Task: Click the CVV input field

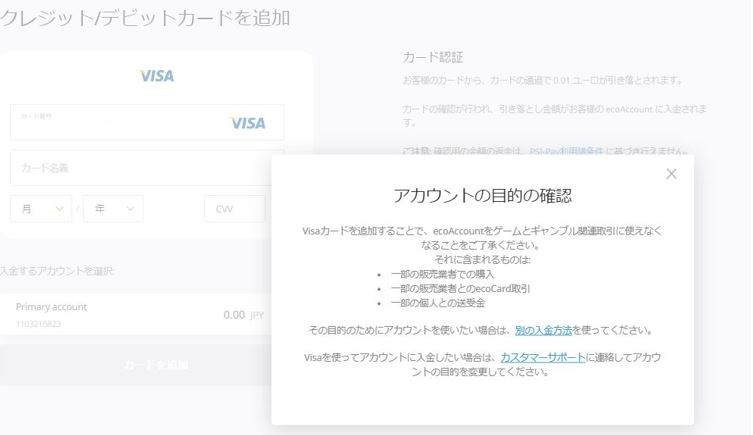Action: click(234, 209)
